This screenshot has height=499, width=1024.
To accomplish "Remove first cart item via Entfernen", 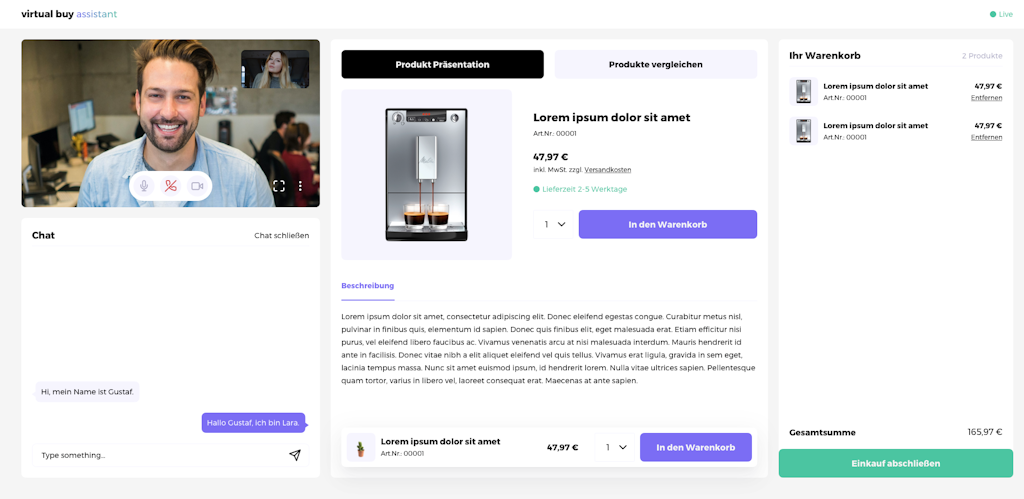I will 986,98.
